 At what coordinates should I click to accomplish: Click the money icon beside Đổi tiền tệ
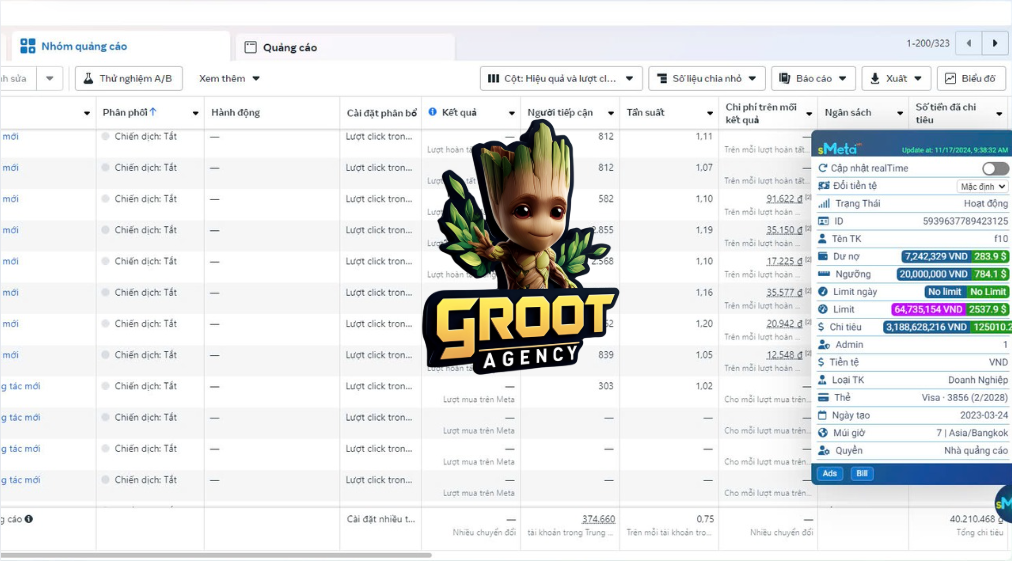coord(824,185)
